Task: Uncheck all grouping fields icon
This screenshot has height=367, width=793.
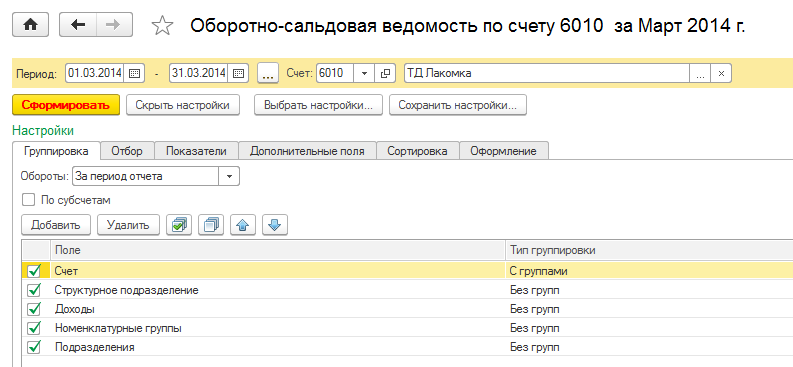Action: 211,225
